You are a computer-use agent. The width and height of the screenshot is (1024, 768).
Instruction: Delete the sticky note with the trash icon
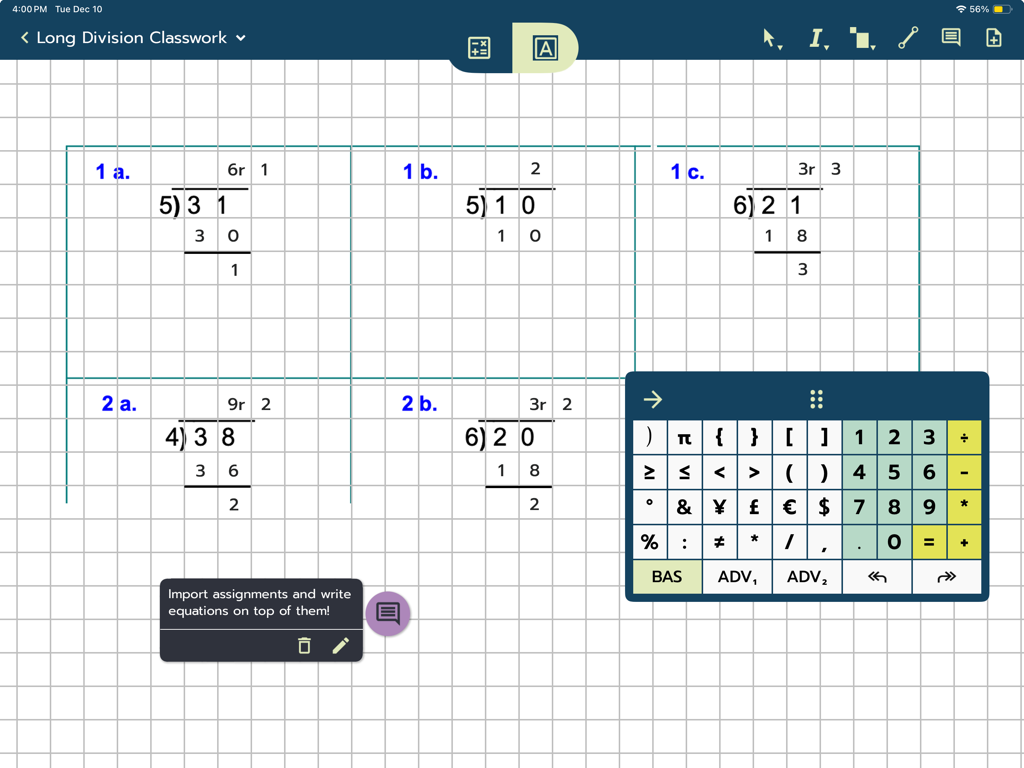coord(304,645)
